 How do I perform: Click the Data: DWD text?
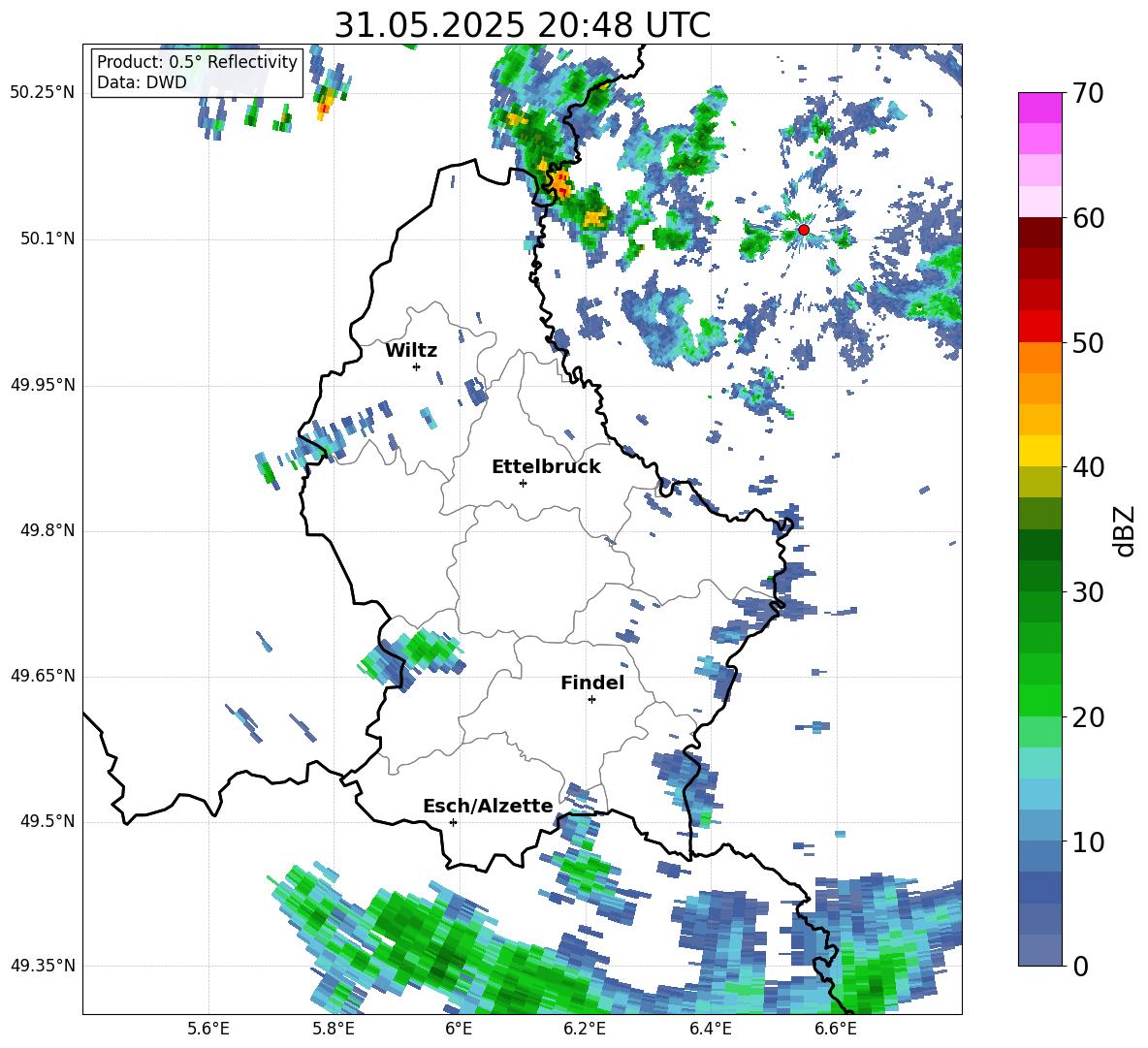pyautogui.click(x=142, y=82)
